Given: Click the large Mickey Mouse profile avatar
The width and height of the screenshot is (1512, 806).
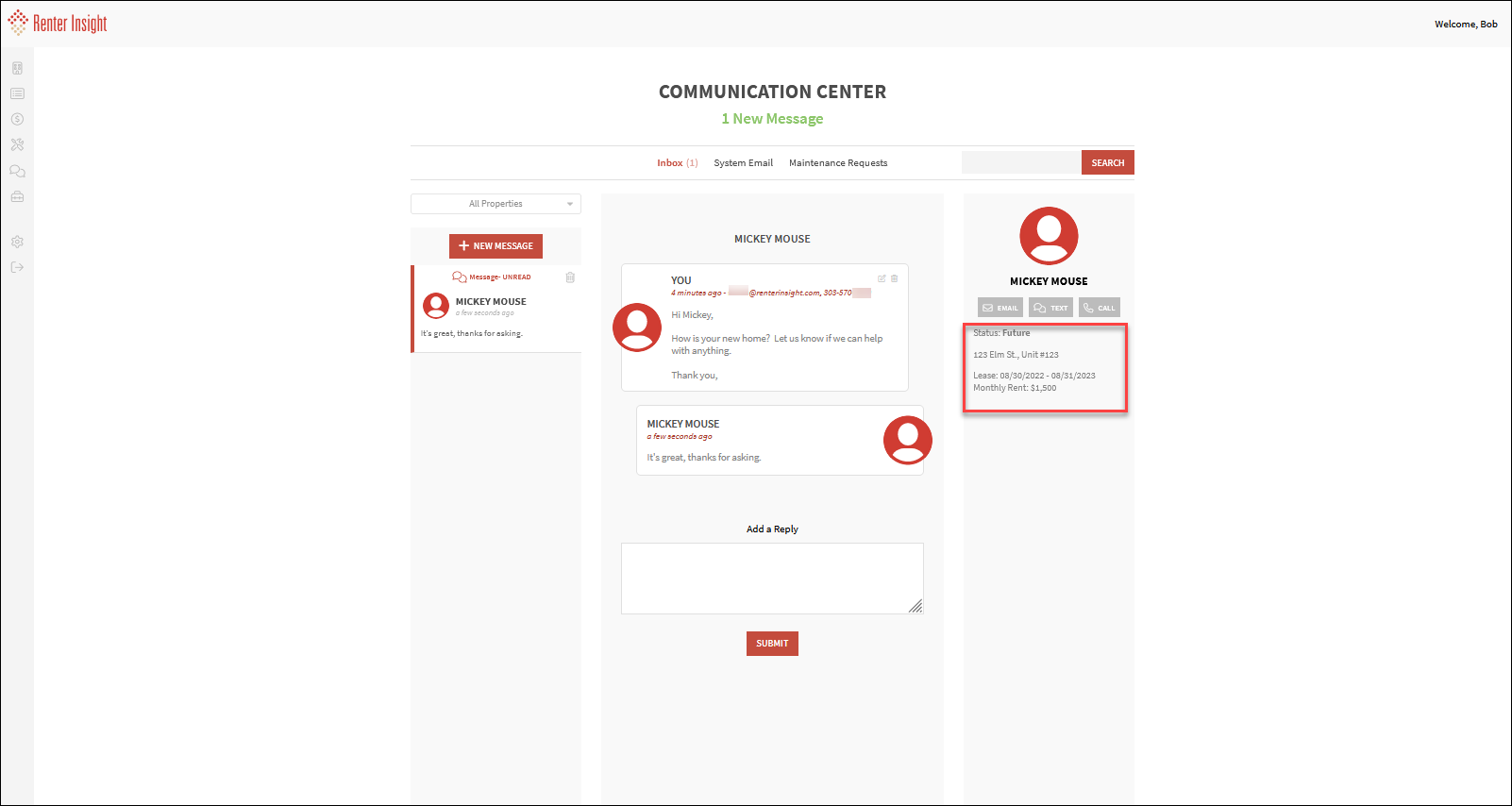Looking at the screenshot, I should point(1049,236).
